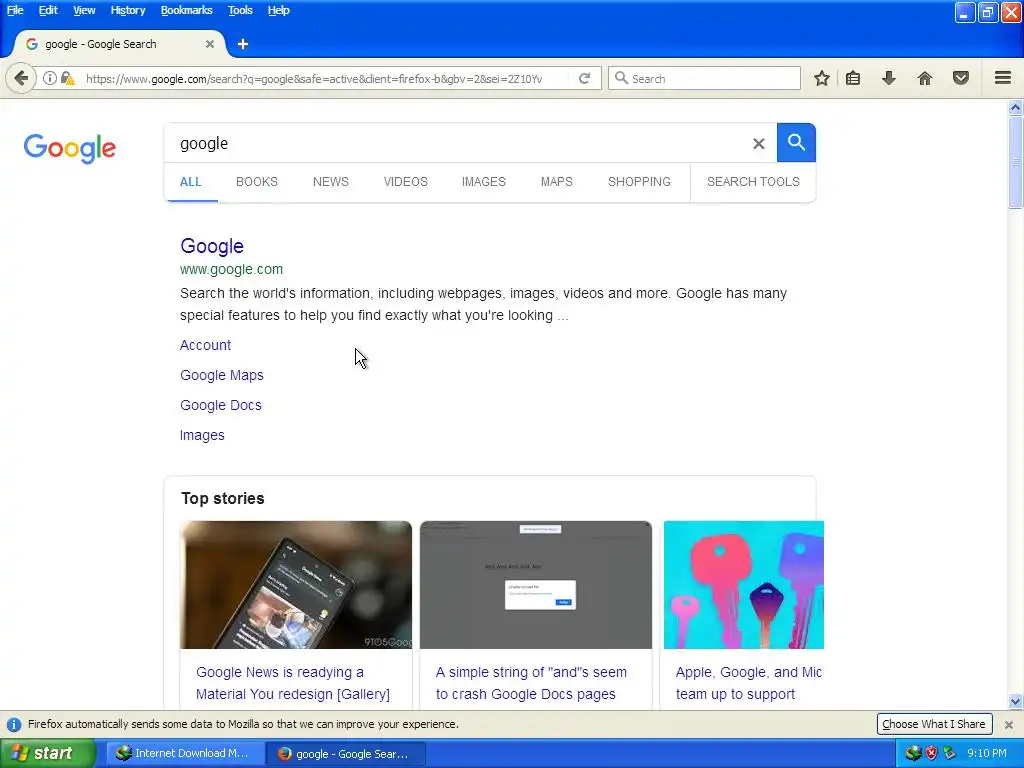Click the gray Docs dialog story thumbnail
Image resolution: width=1024 pixels, height=768 pixels.
tap(536, 584)
